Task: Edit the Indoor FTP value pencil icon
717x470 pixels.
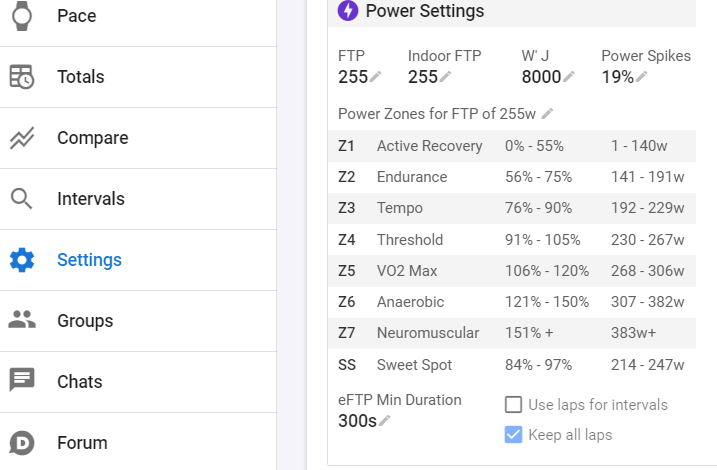Action: pos(446,77)
